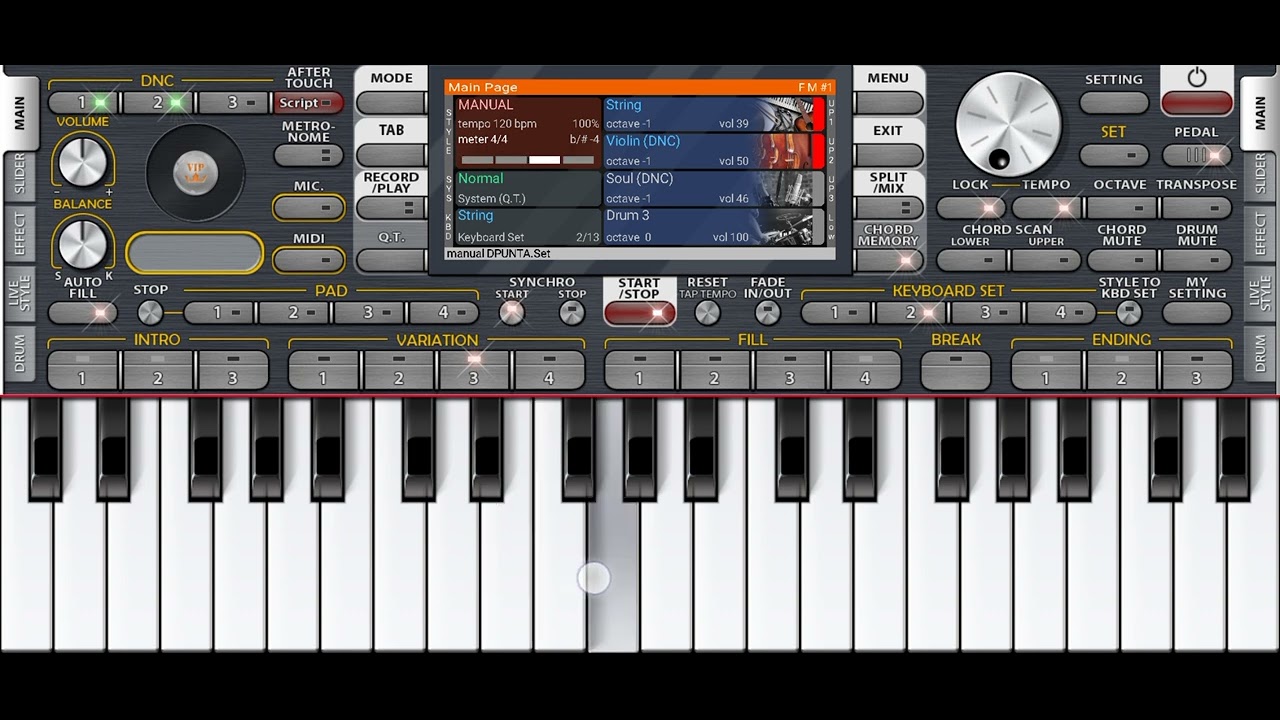This screenshot has height=720, width=1280.
Task: Toggle Chord Mute
Action: pos(1121,261)
